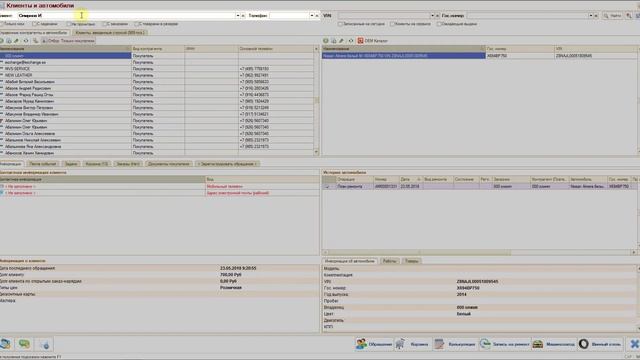The height and width of the screenshot is (360, 640).
Task: Open Запись на ремонт
Action: coord(505,344)
